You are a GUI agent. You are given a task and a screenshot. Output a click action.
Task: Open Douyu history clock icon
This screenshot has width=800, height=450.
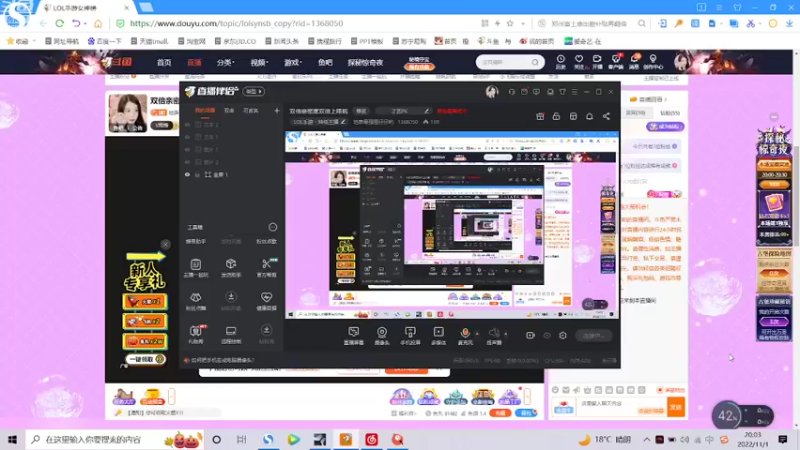561,62
